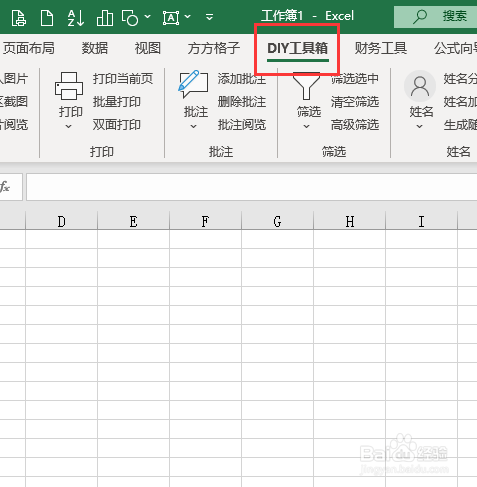Click 双面打印 button
477x487 pixels.
point(117,125)
